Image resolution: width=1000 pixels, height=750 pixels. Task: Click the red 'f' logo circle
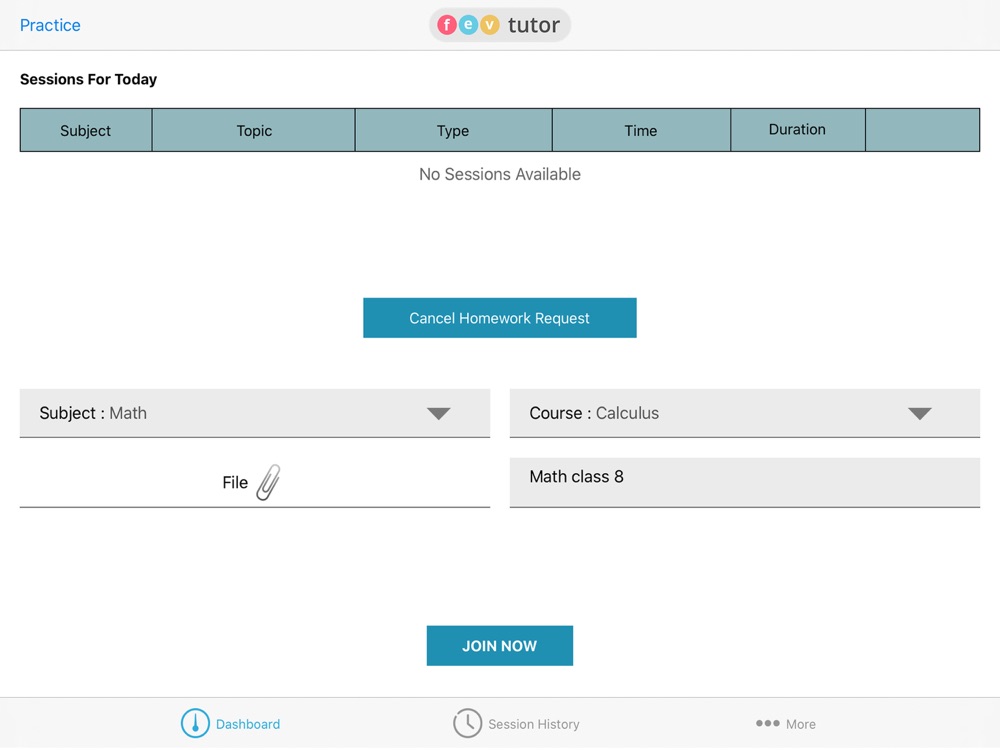point(447,25)
